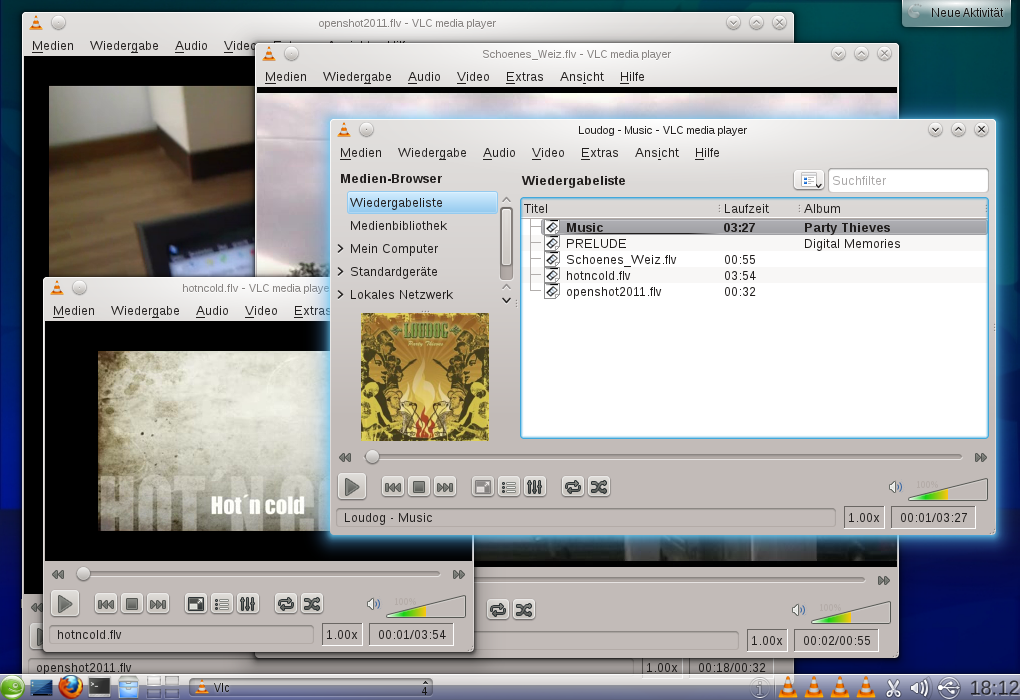Viewport: 1020px width, 700px height.
Task: Click Medien-Browser scroll down arrow
Action: point(507,300)
